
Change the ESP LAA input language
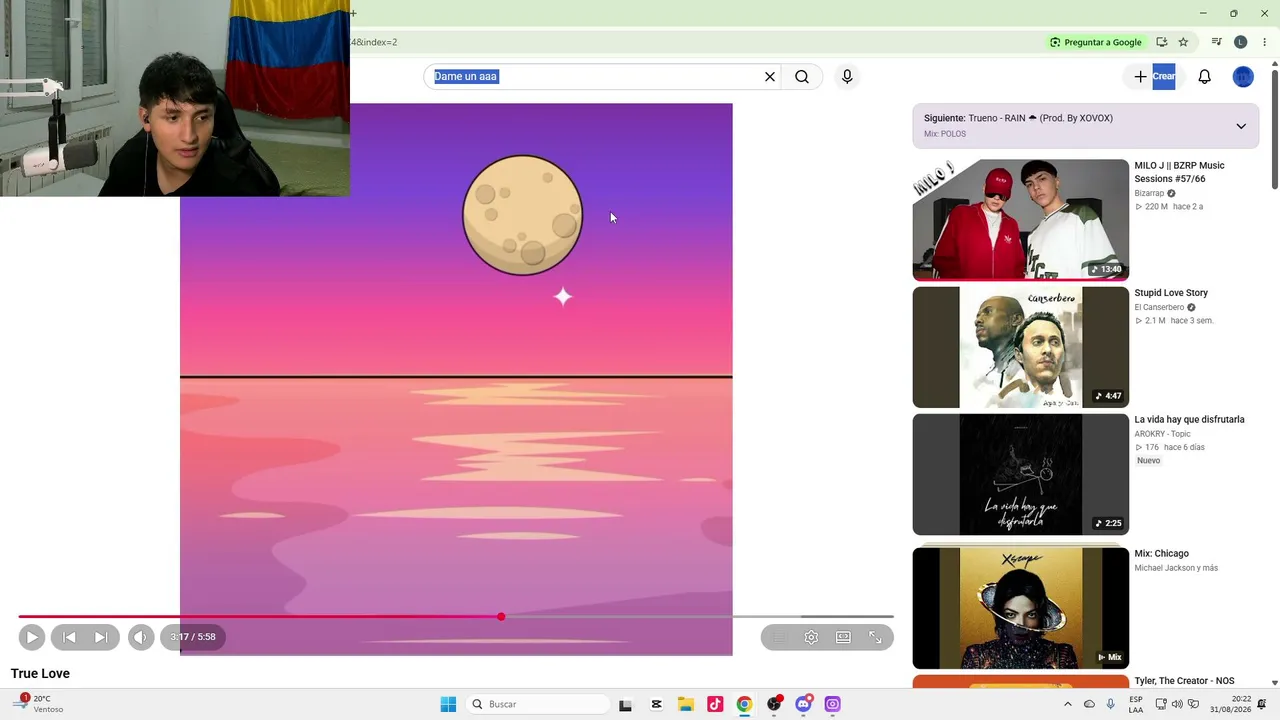1136,704
